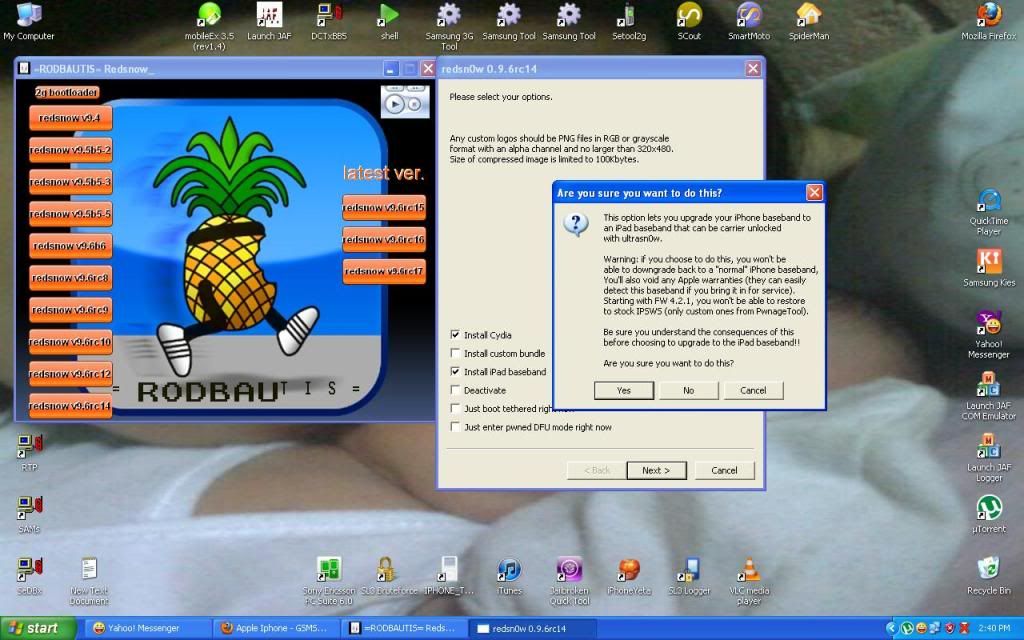Open the Windows start menu
Screen dimensions: 1024x640
click(37, 628)
